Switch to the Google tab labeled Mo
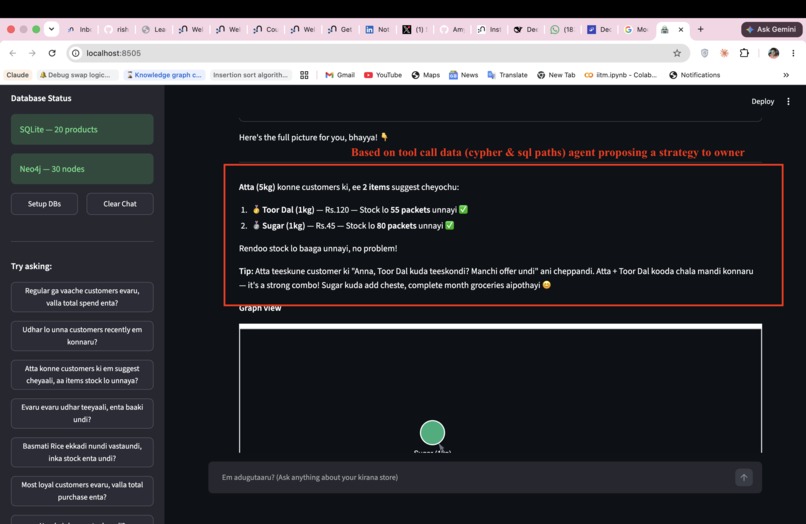This screenshot has height=524, width=806. point(636,29)
